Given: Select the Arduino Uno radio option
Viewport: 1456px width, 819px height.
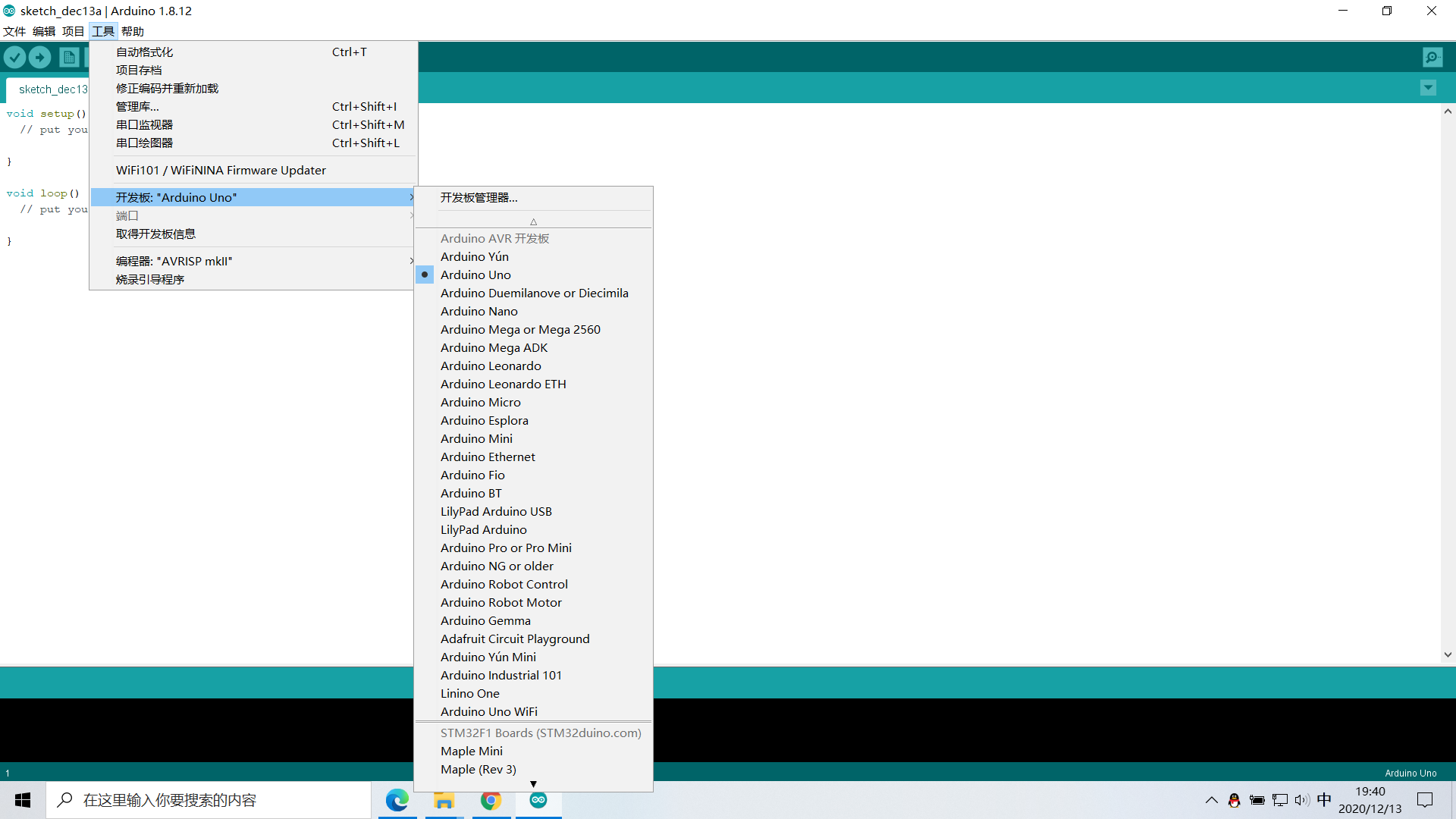Looking at the screenshot, I should coord(475,275).
